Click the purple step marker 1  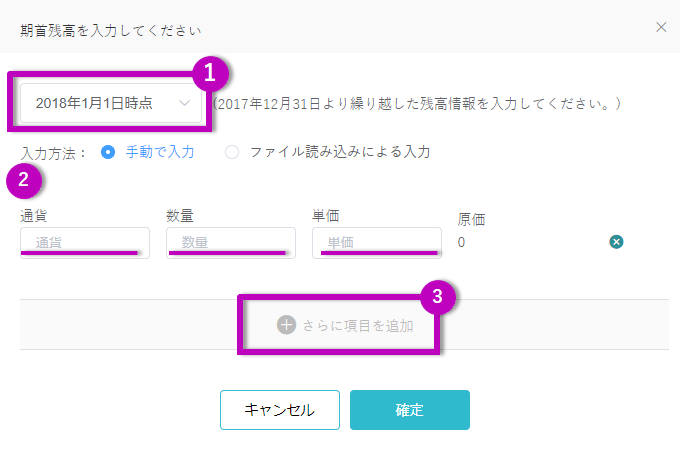point(210,73)
